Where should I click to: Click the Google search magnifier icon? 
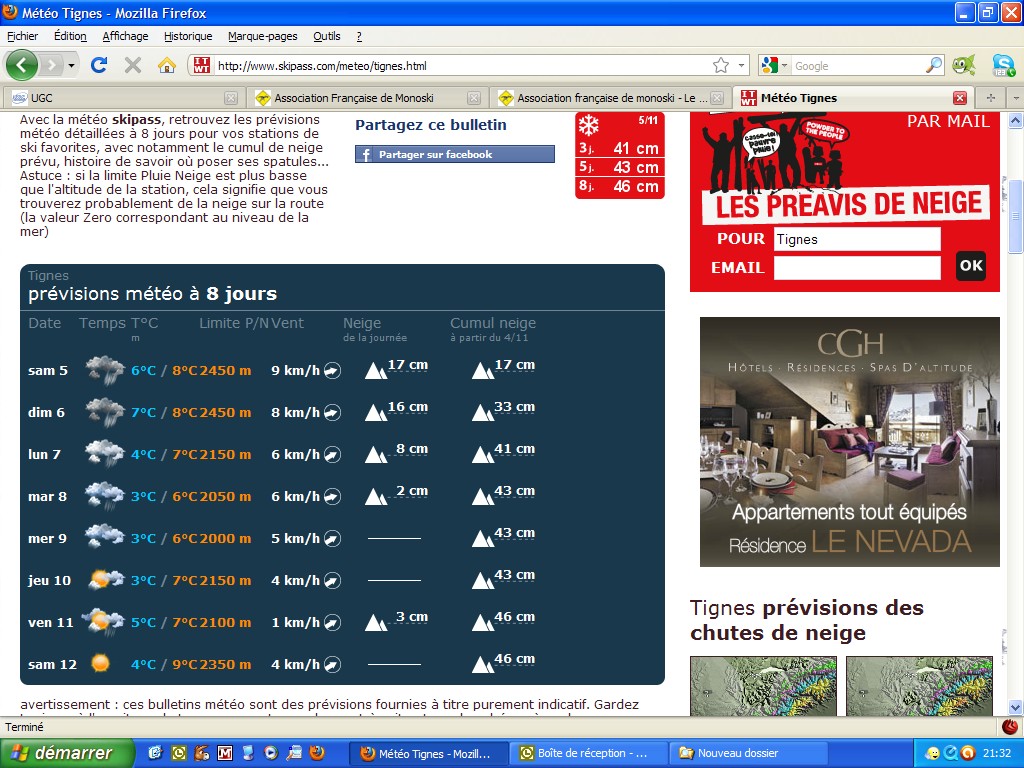coord(934,65)
